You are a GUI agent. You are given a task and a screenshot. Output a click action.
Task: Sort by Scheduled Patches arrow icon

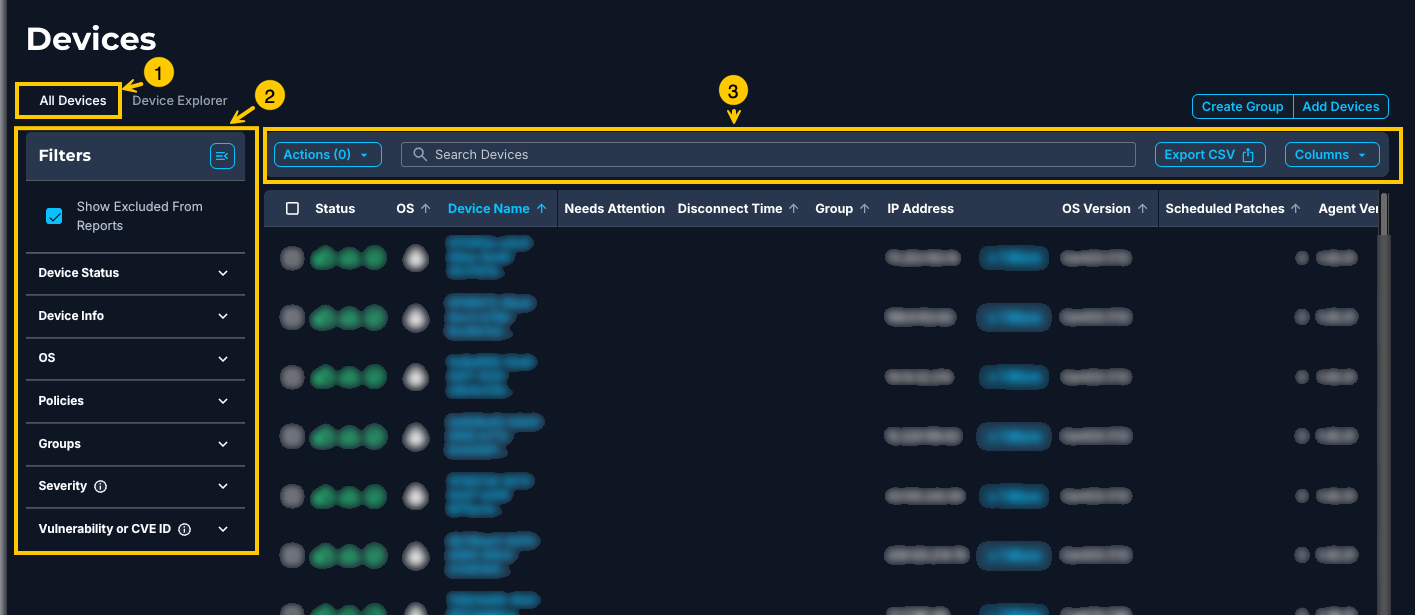[x=1296, y=209]
